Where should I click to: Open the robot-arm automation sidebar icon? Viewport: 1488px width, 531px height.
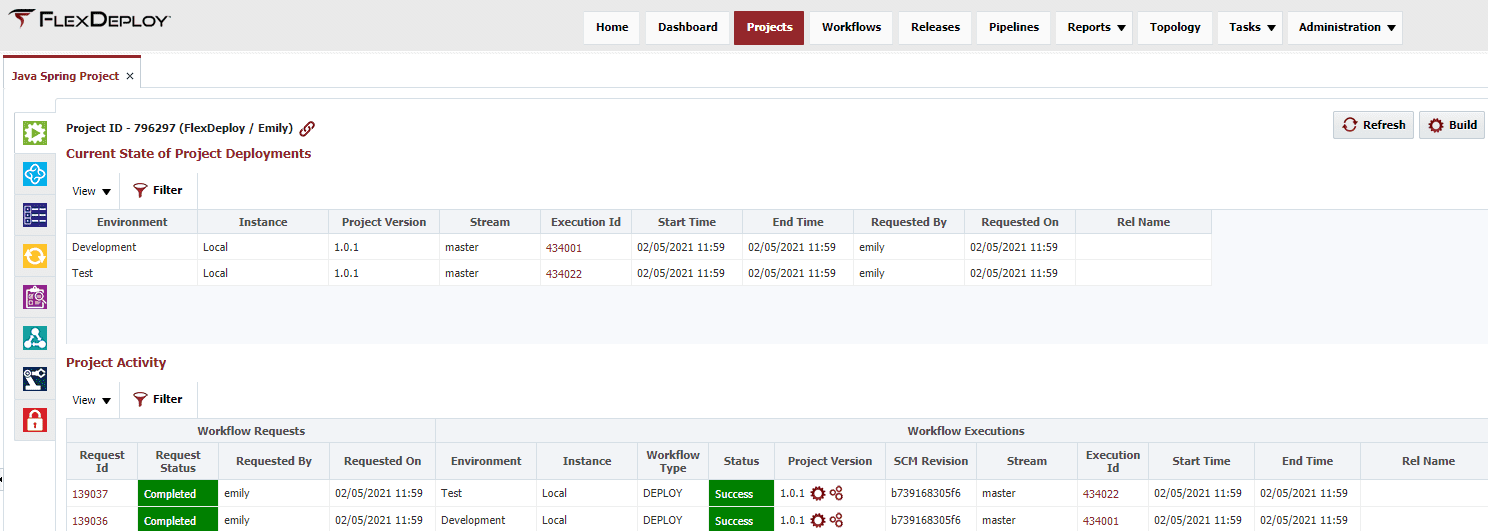point(35,379)
